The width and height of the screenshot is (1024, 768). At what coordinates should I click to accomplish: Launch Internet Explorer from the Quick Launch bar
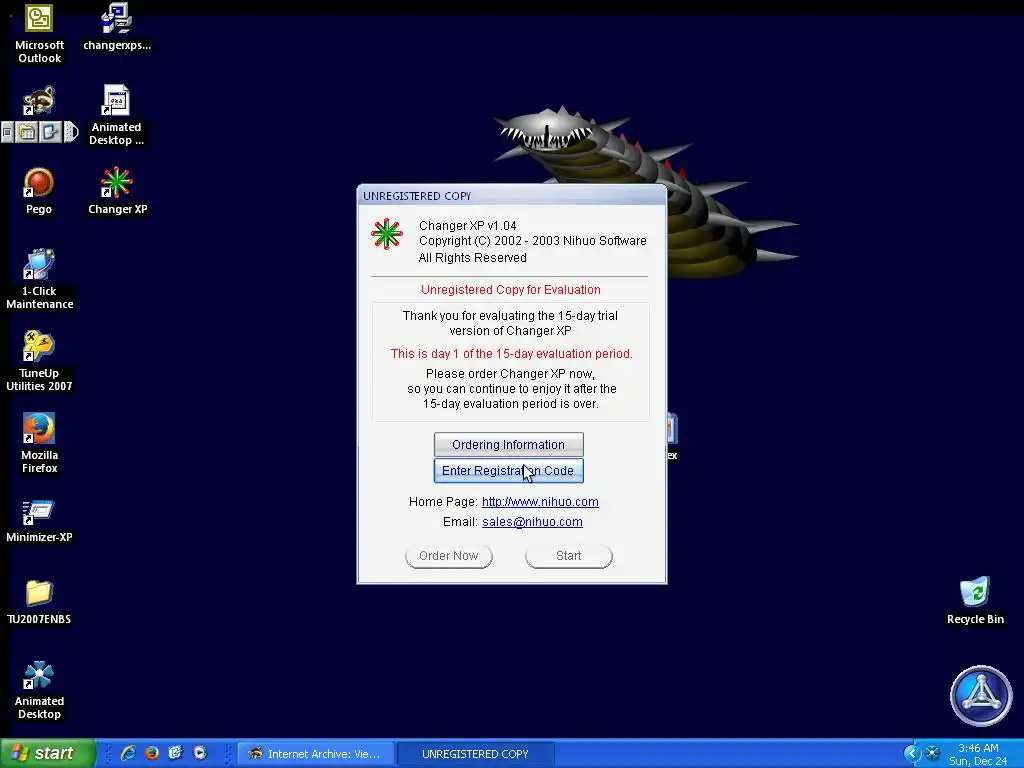128,753
